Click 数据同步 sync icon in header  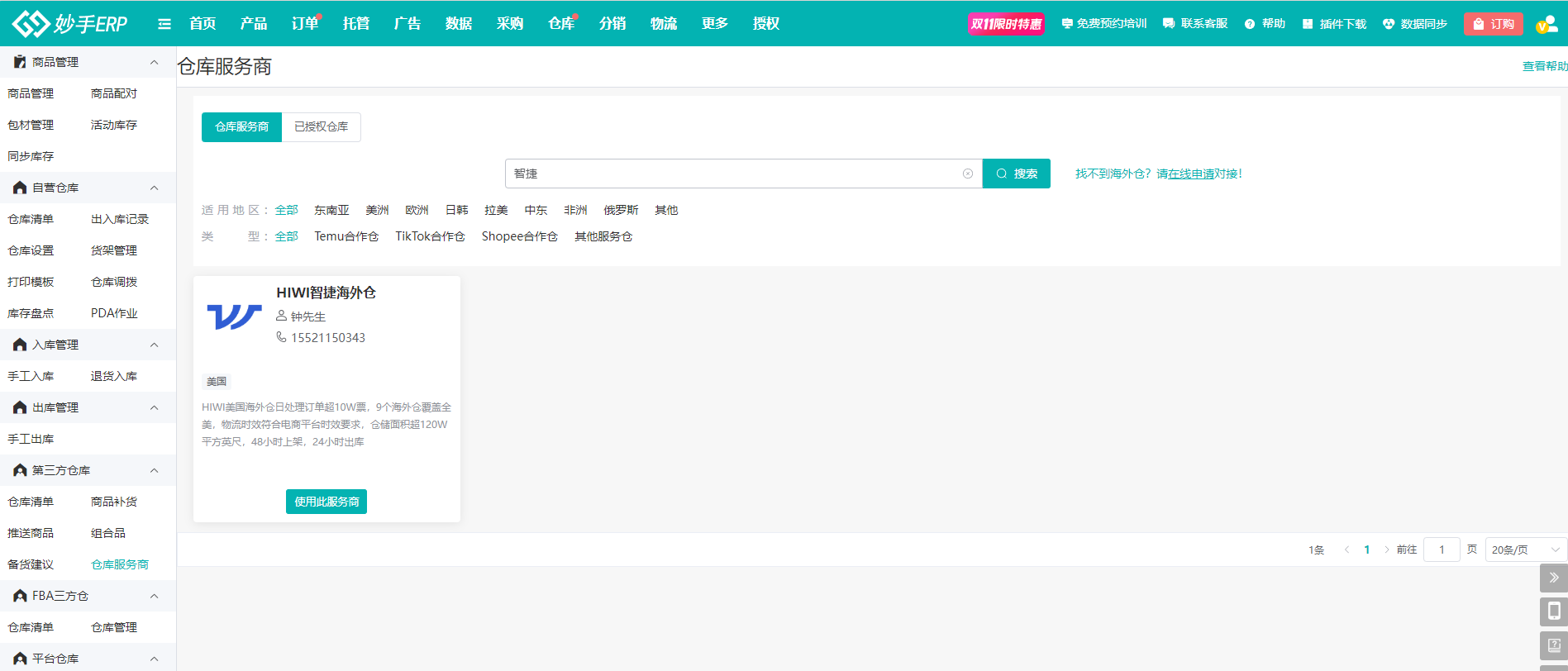click(x=1389, y=24)
